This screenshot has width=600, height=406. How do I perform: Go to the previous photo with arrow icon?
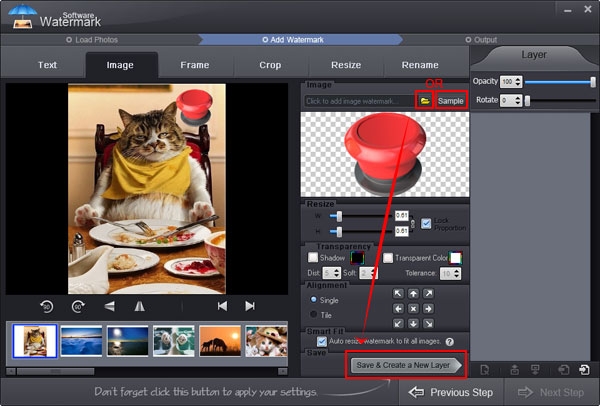point(222,306)
